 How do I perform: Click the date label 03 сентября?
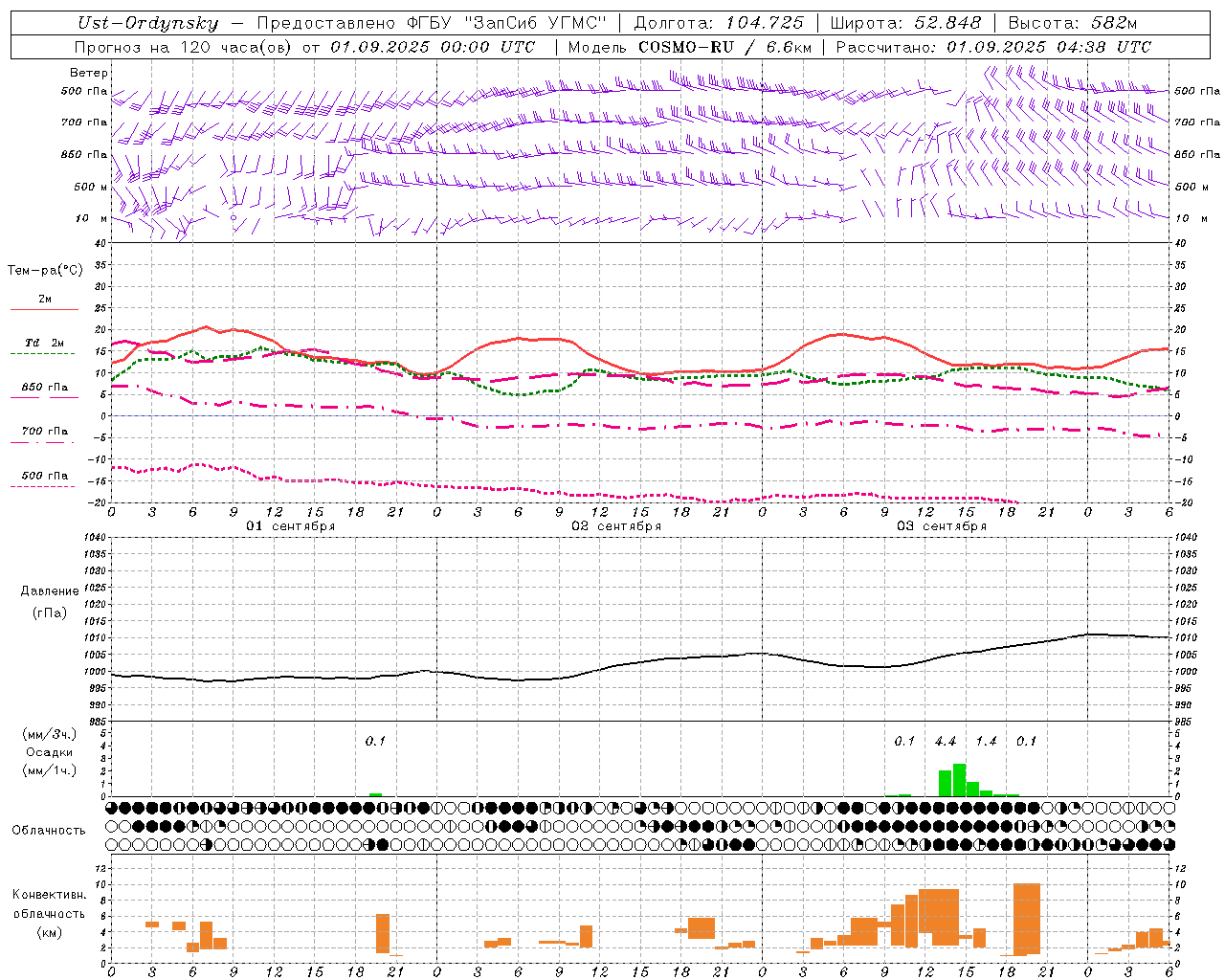(x=942, y=526)
